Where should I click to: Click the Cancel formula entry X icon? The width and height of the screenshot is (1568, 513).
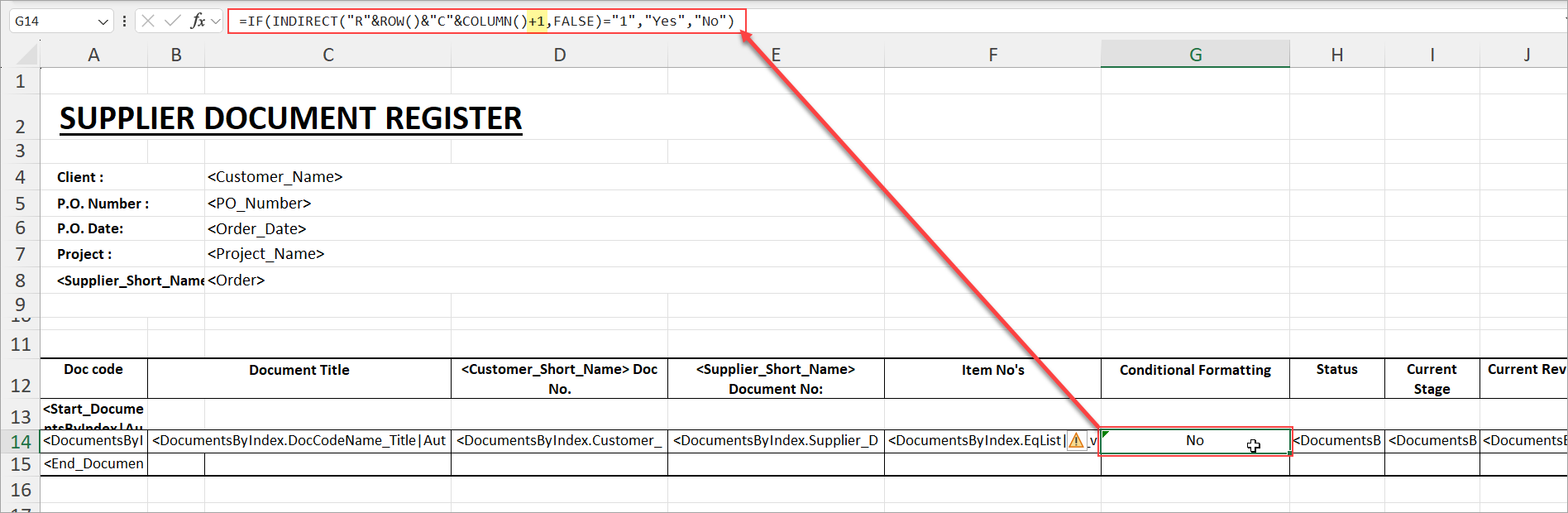tap(148, 21)
